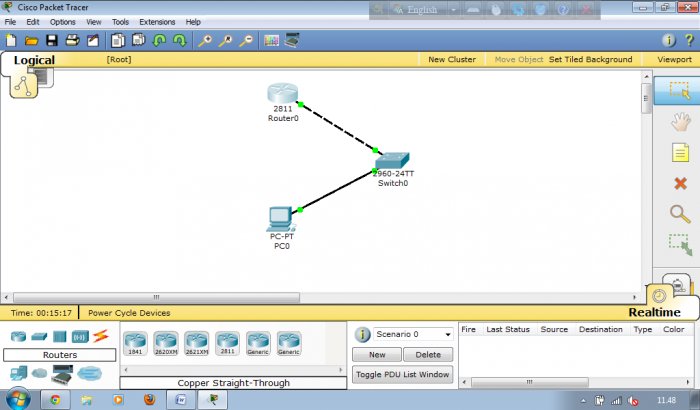Choose Hubs category icon

click(x=59, y=336)
